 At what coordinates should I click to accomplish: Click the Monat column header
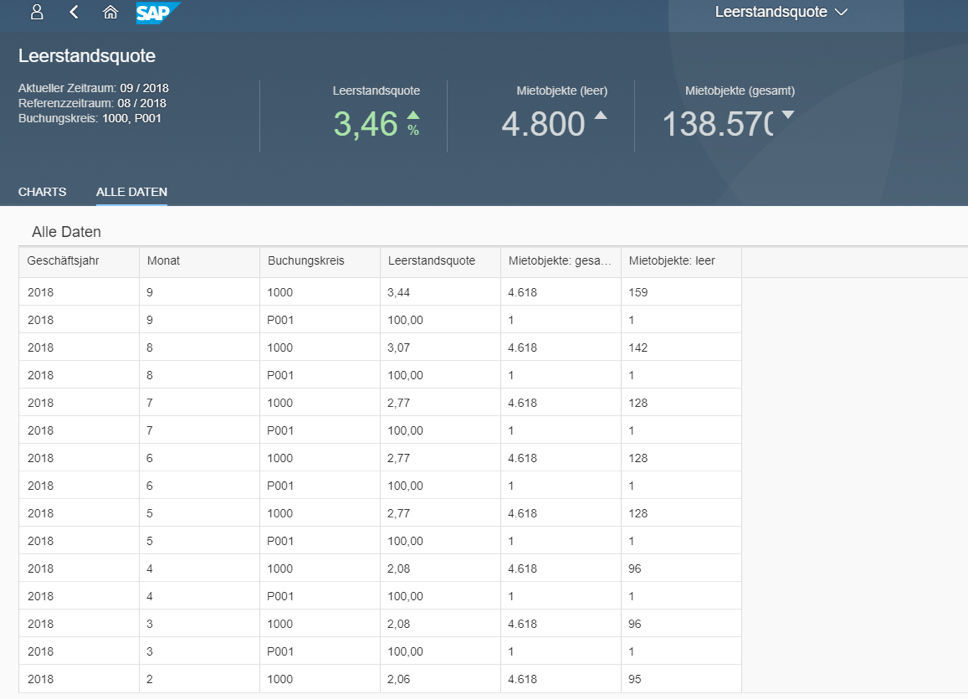pyautogui.click(x=199, y=261)
